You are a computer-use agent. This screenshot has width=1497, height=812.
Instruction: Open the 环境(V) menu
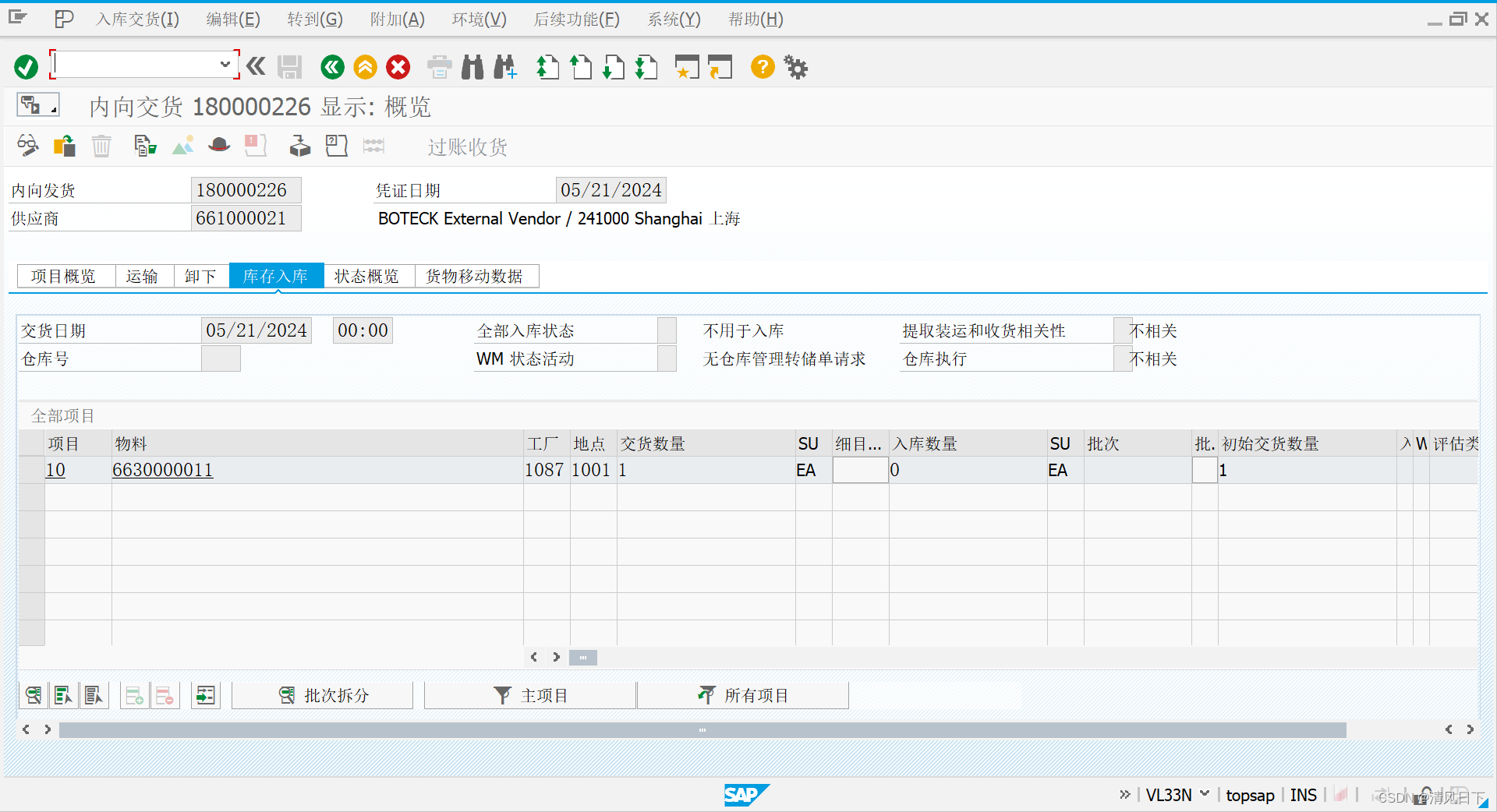[480, 19]
